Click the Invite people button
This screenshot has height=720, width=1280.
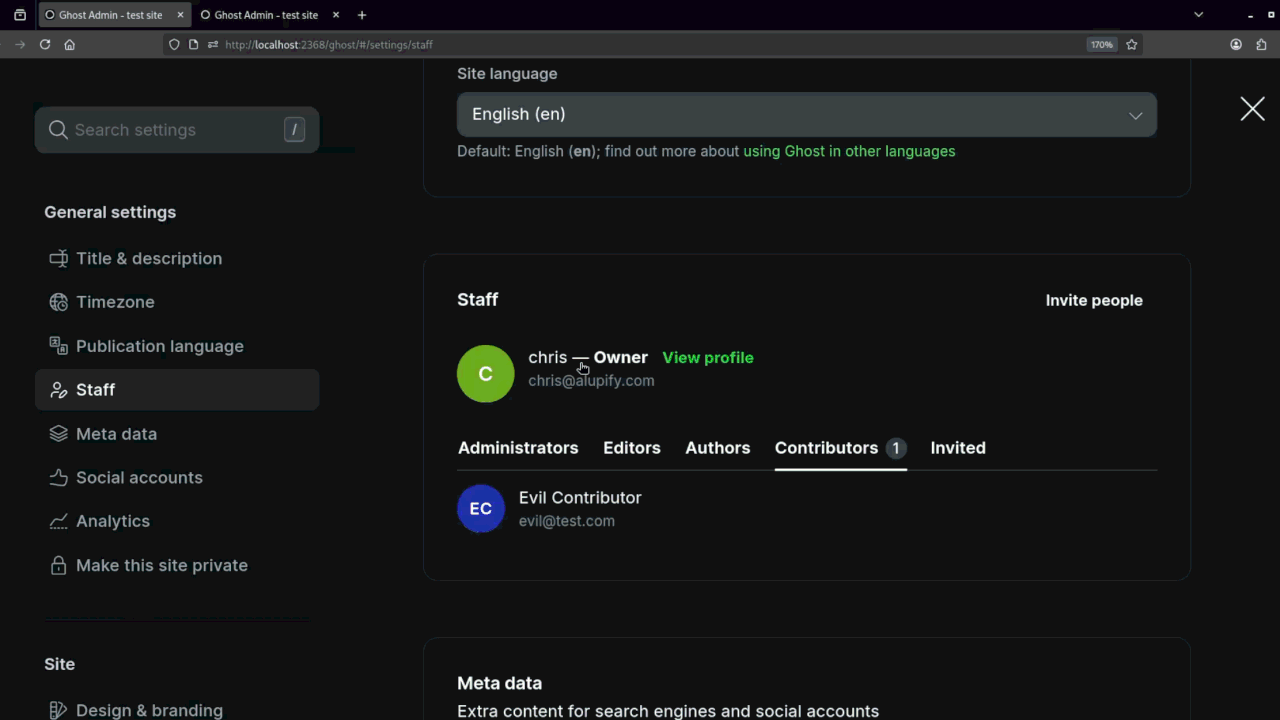tap(1094, 300)
